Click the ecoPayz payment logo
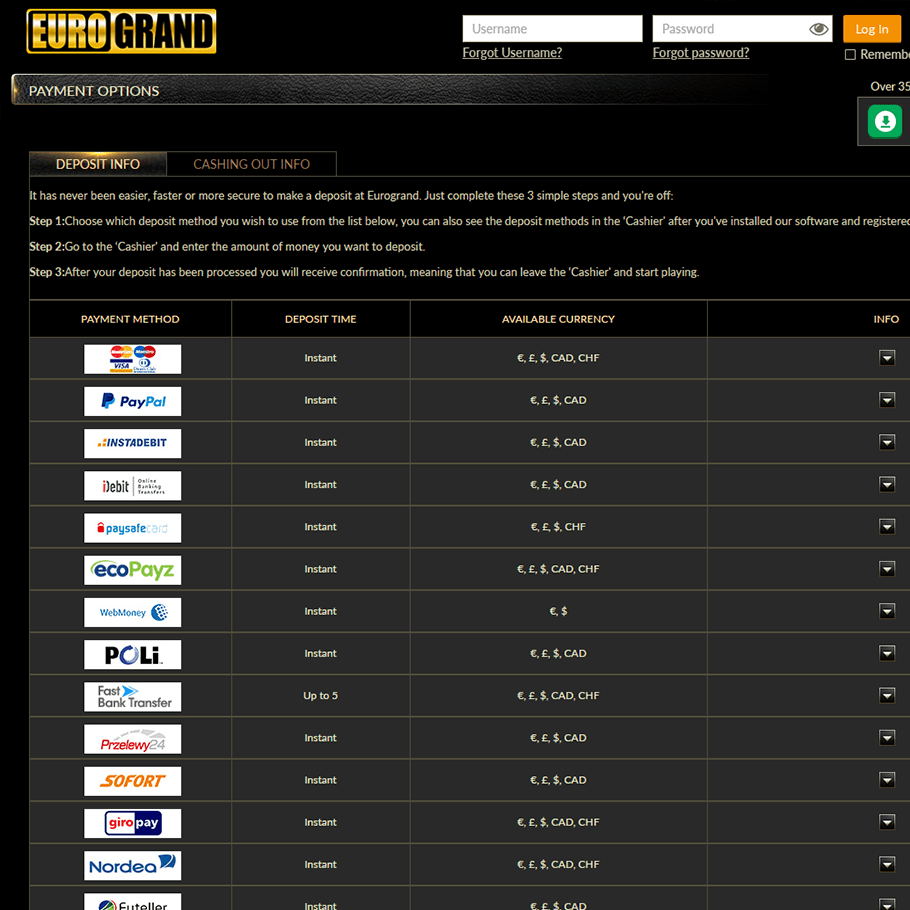 coord(132,570)
